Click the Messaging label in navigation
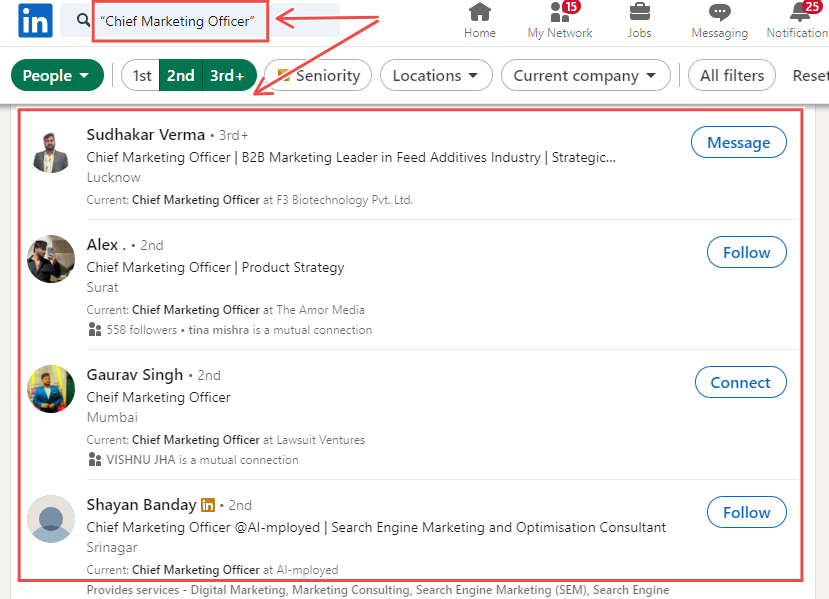829x599 pixels. point(720,33)
